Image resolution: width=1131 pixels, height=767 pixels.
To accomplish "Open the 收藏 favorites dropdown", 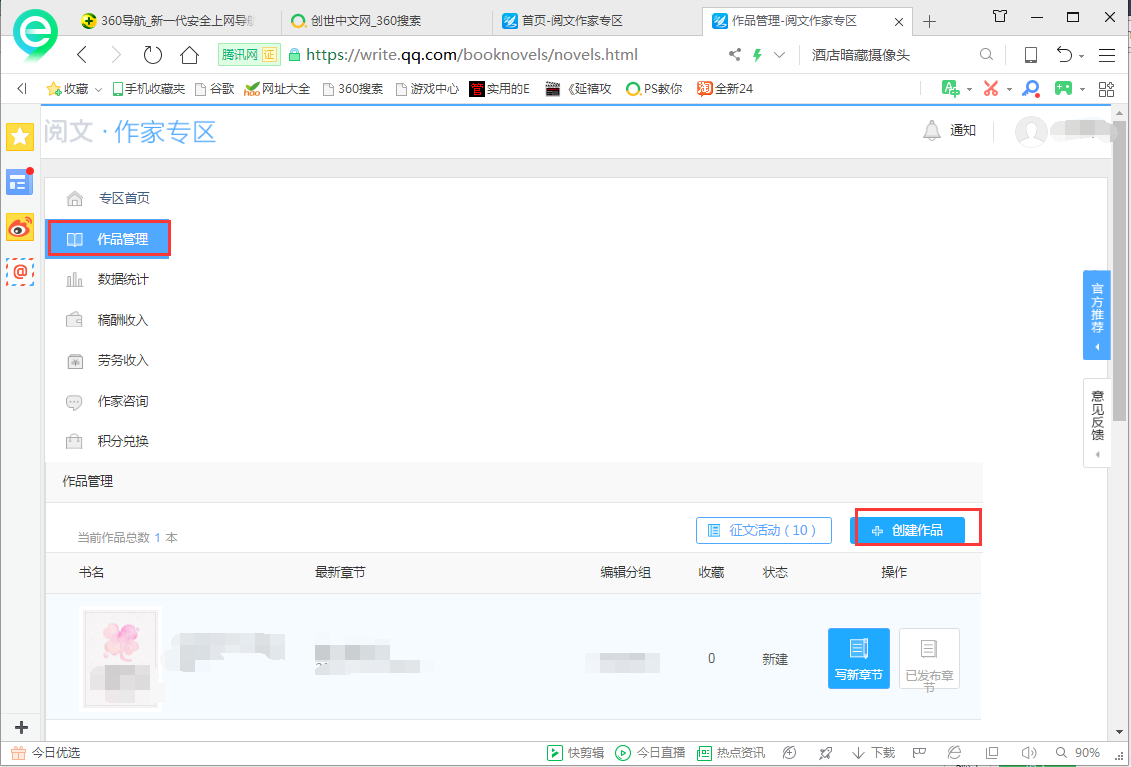I will (x=74, y=88).
